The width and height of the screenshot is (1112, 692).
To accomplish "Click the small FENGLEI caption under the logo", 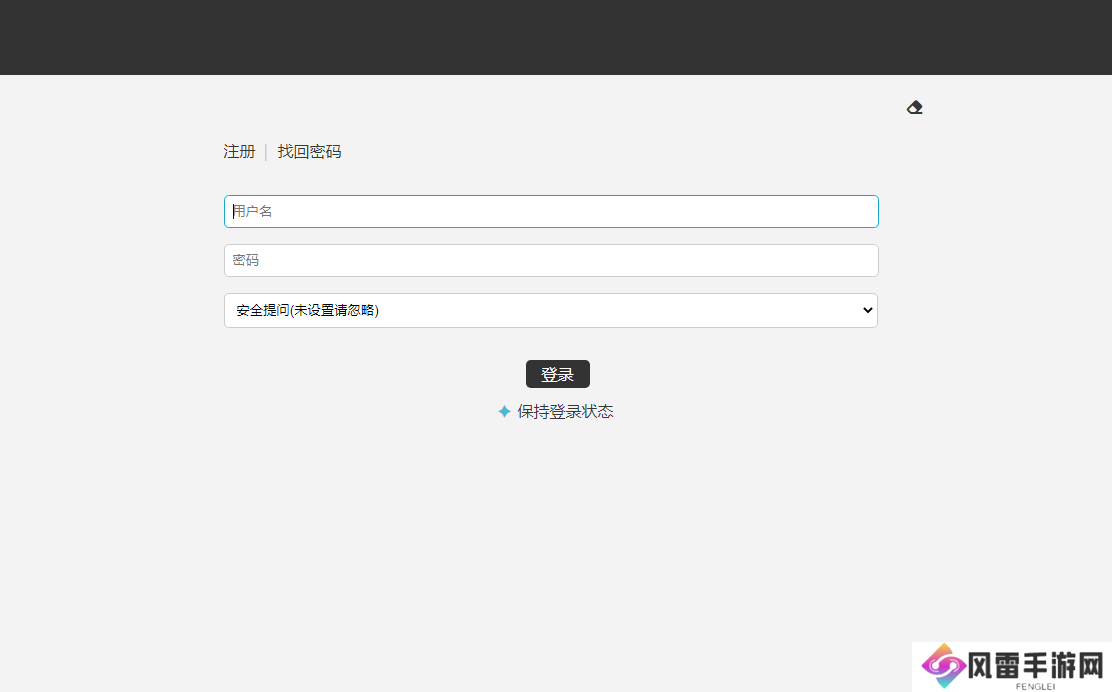I will (1035, 686).
